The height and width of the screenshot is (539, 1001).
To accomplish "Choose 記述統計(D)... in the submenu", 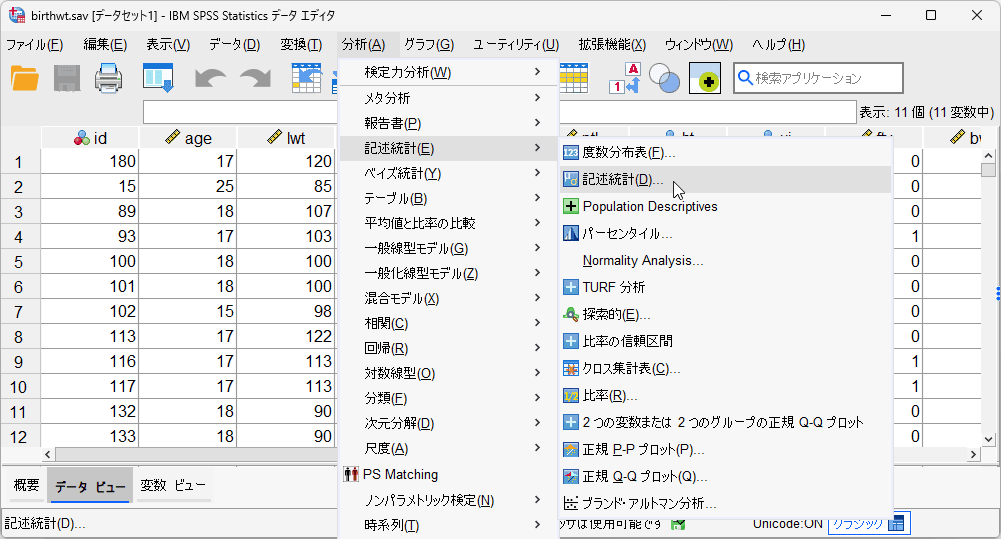I will point(725,179).
